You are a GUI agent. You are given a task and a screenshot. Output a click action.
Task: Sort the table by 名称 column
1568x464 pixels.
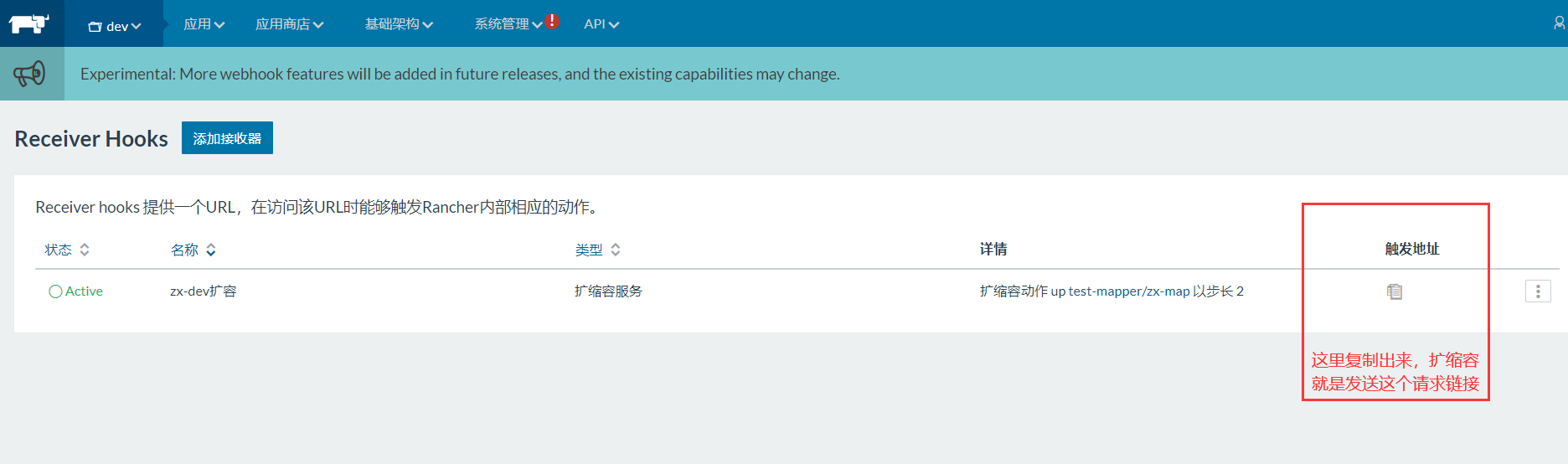point(193,250)
